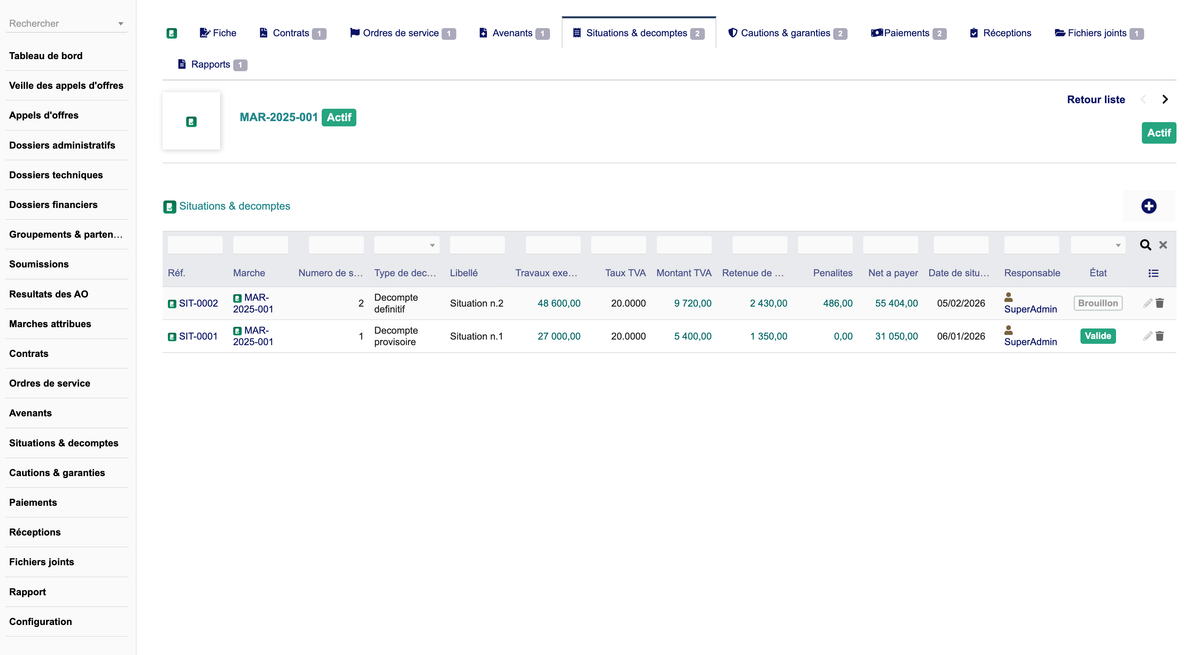Open Rapport in sidebar menu
The height and width of the screenshot is (655, 1200).
click(x=28, y=592)
